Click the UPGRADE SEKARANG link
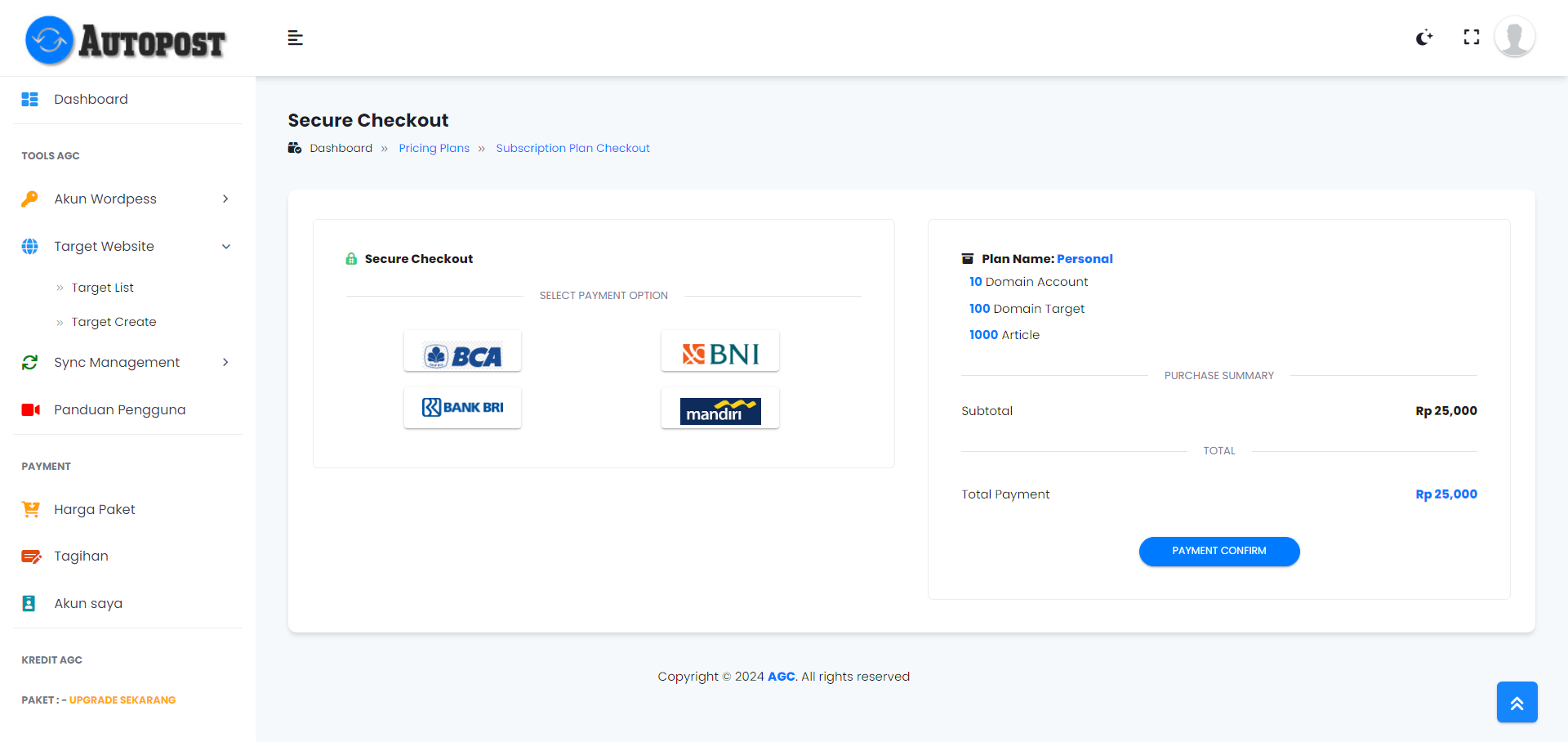 [122, 700]
